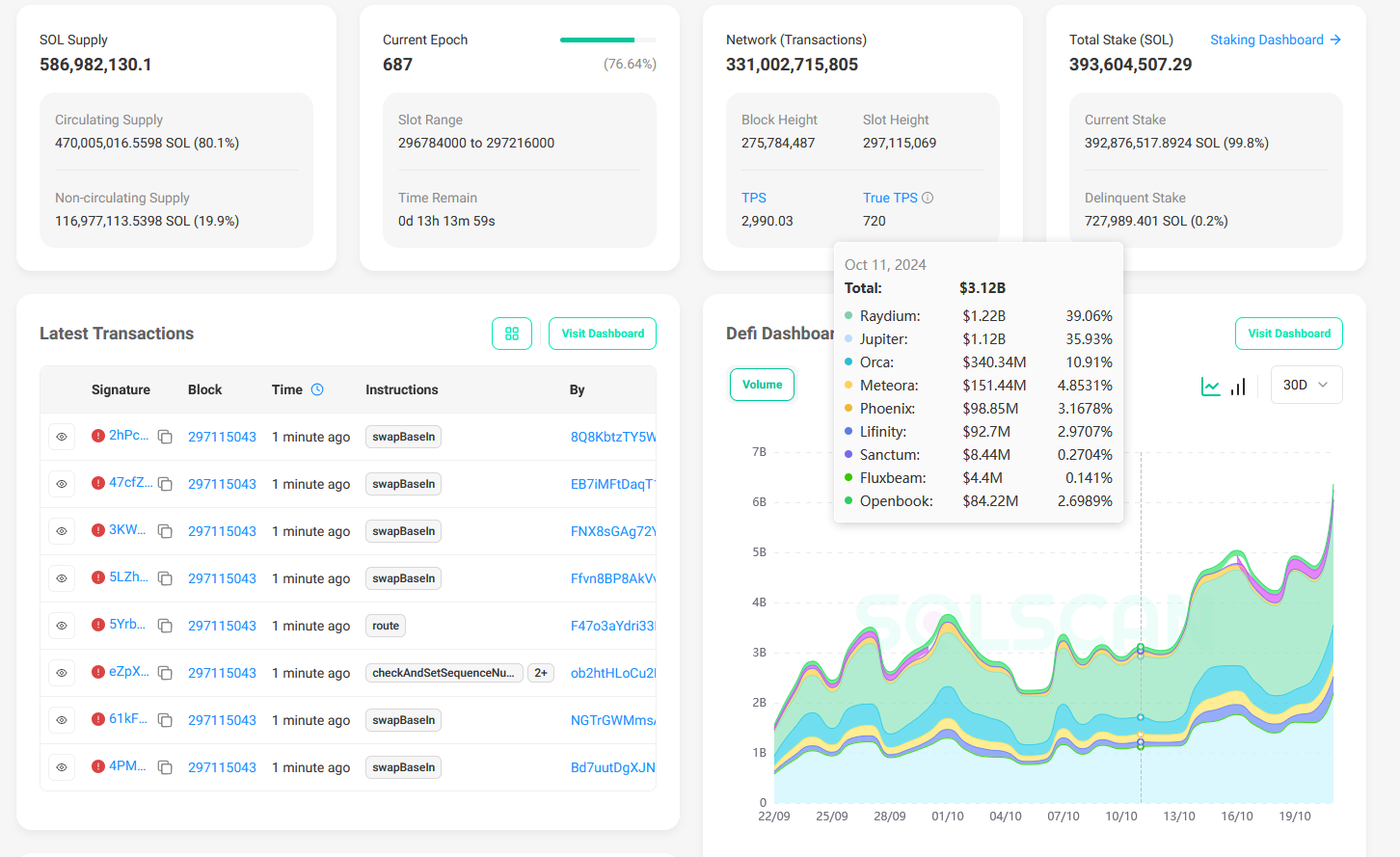The image size is (1400, 857).
Task: Click Visit Dashboard in Defi Dashboard panel
Action: (x=1289, y=334)
